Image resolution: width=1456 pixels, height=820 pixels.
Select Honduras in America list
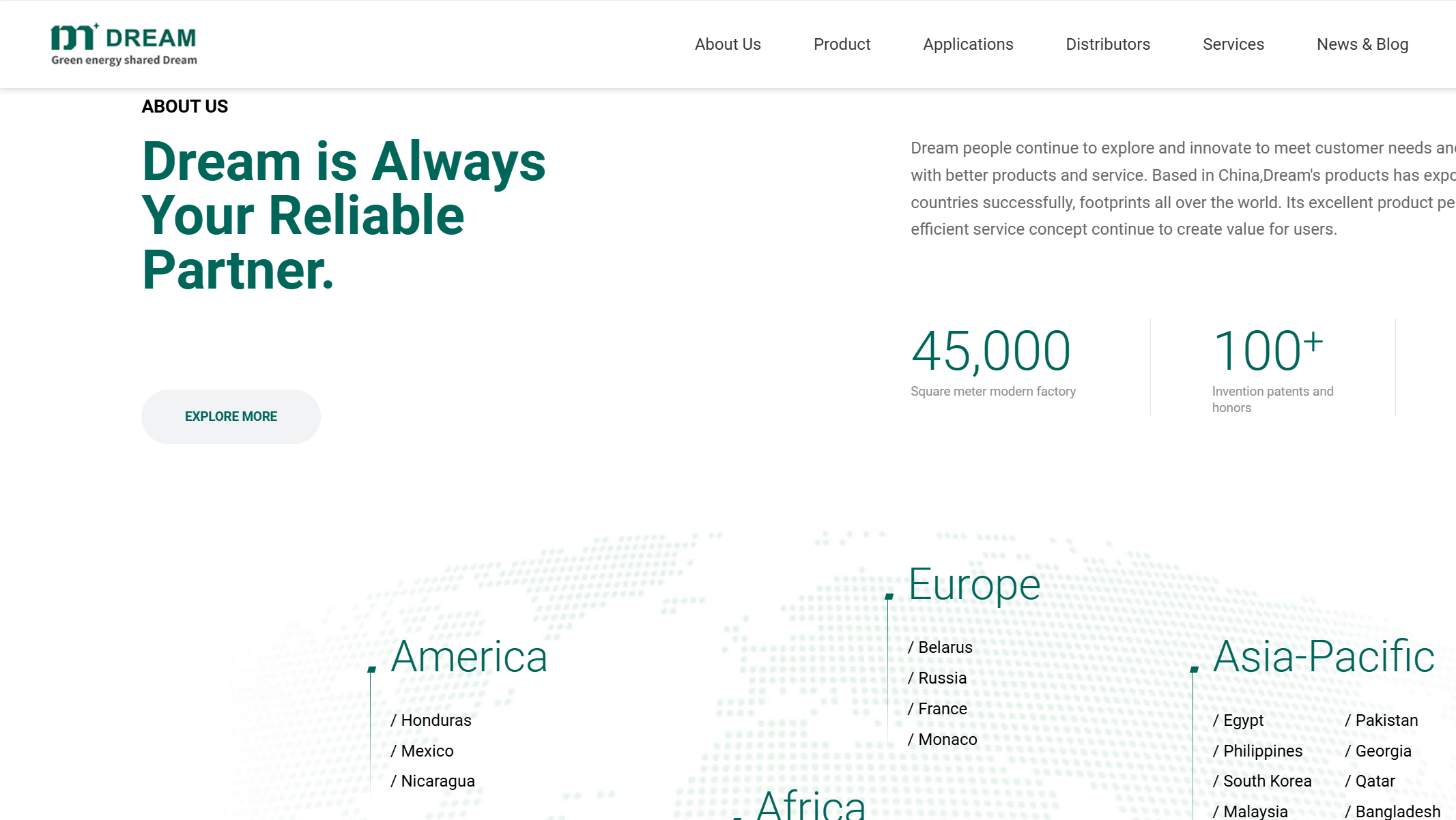tap(436, 720)
